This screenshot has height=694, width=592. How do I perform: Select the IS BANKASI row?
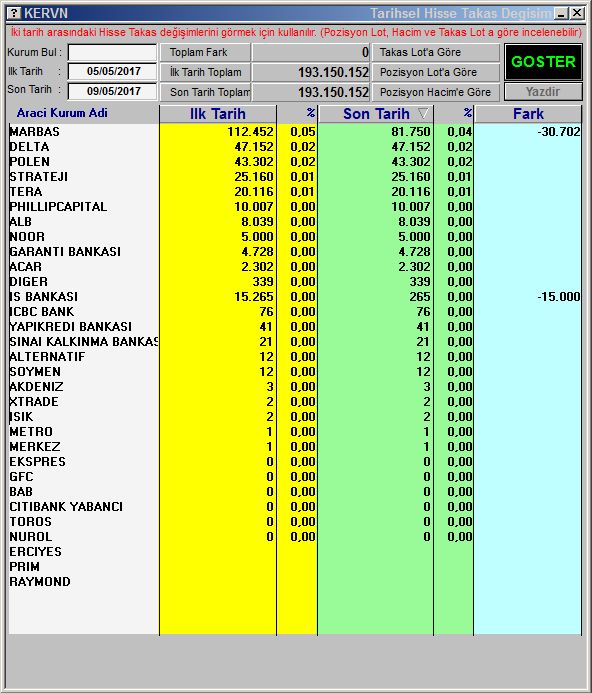tap(295, 297)
